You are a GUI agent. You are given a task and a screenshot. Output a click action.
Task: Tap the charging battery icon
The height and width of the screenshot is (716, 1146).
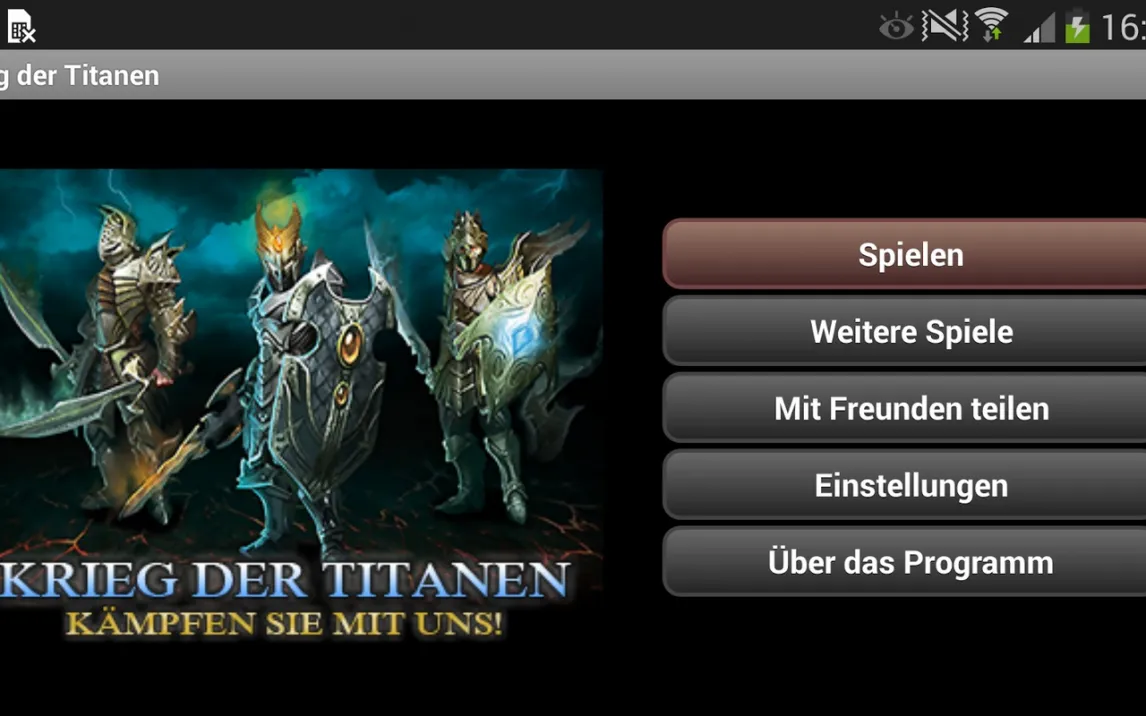point(1077,27)
